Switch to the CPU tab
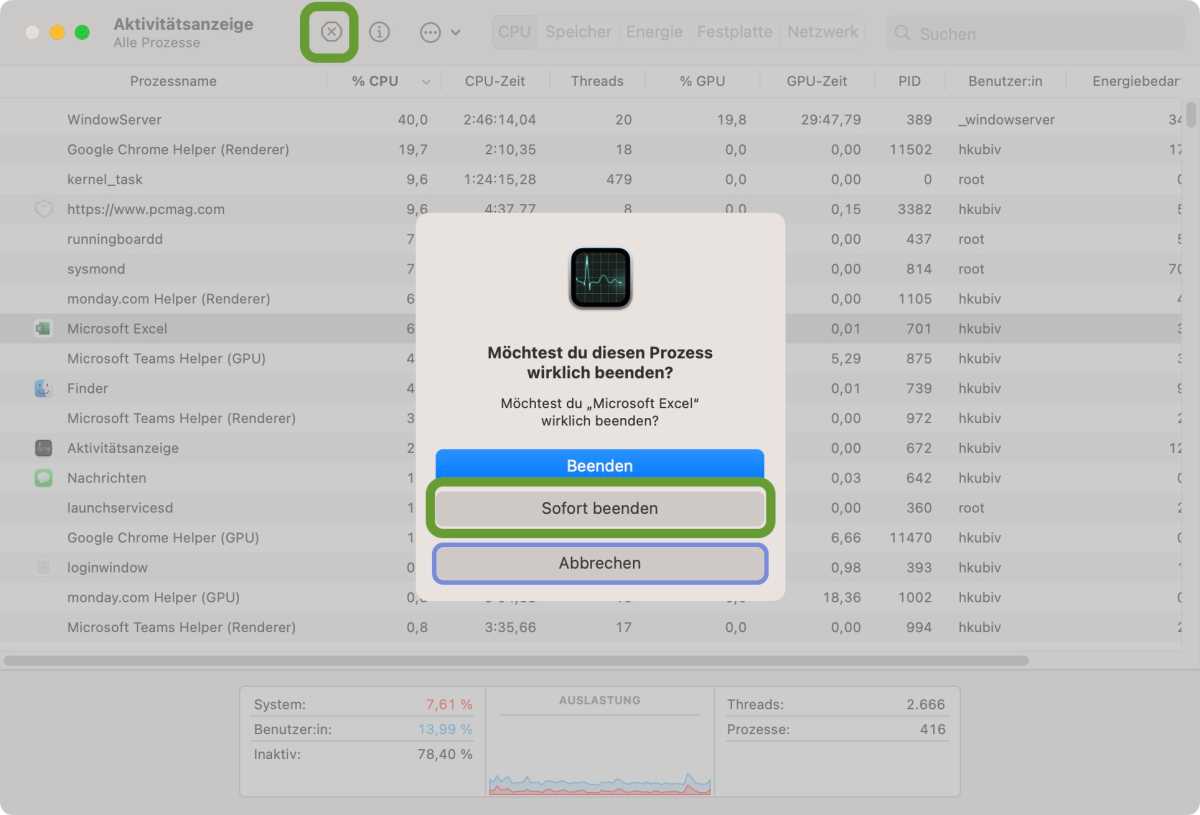The width and height of the screenshot is (1200, 815). (x=514, y=32)
